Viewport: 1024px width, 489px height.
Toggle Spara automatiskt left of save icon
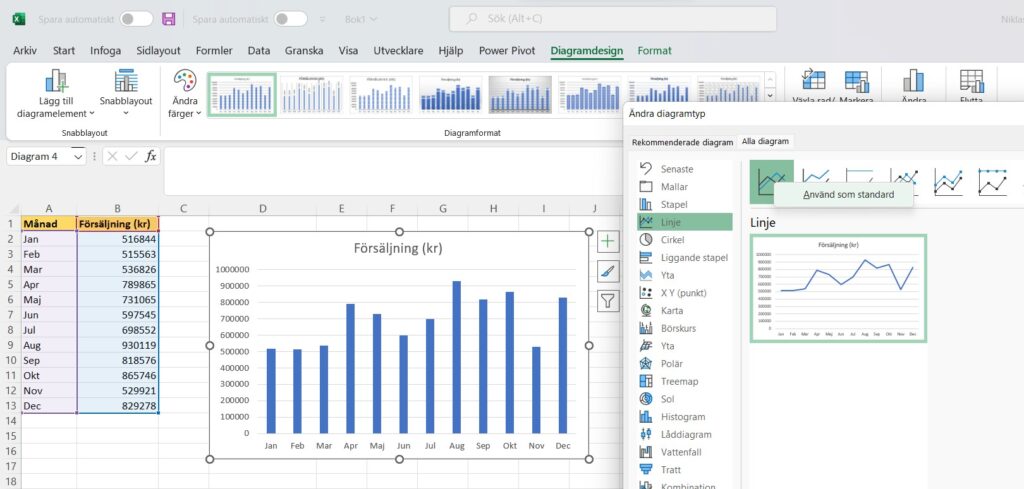click(x=136, y=19)
